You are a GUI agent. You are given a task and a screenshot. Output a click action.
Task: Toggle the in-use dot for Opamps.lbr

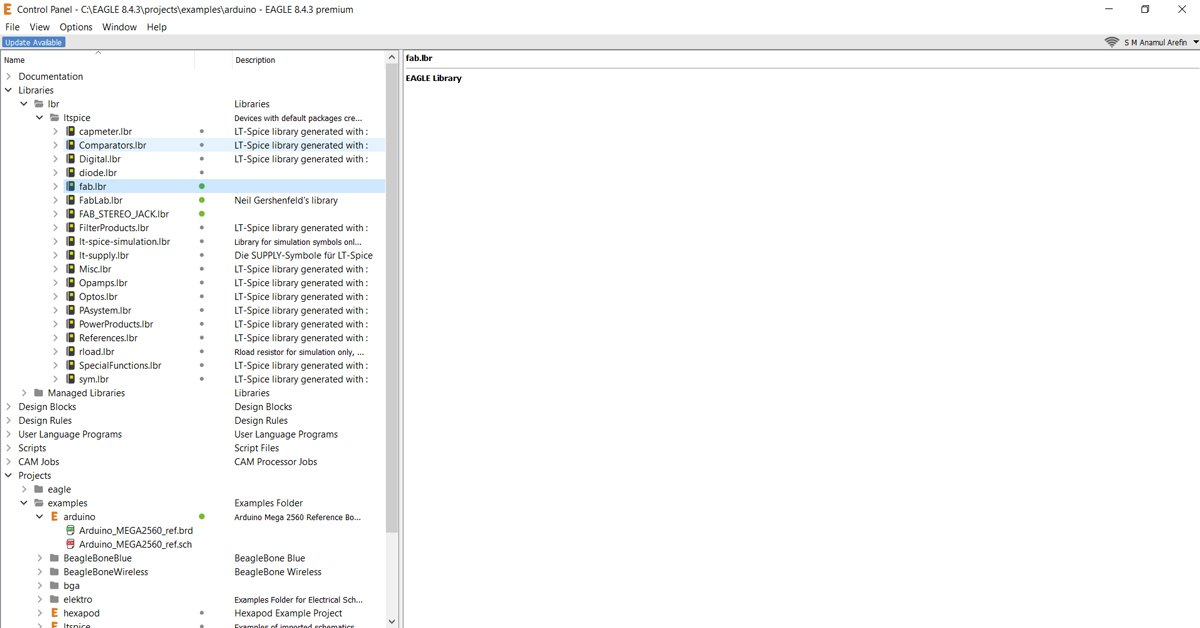[x=202, y=283]
